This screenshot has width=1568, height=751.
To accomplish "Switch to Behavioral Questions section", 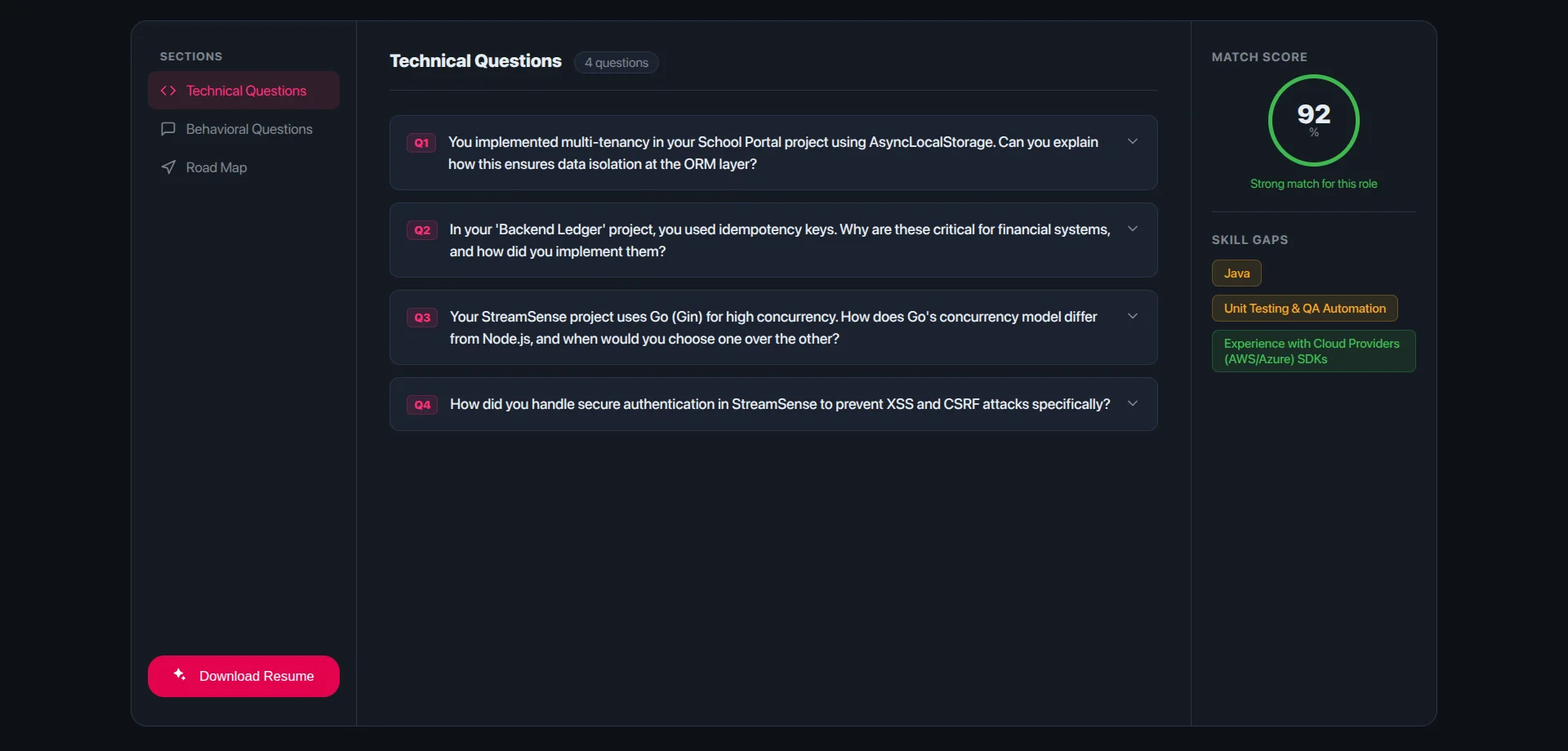I will pyautogui.click(x=243, y=129).
